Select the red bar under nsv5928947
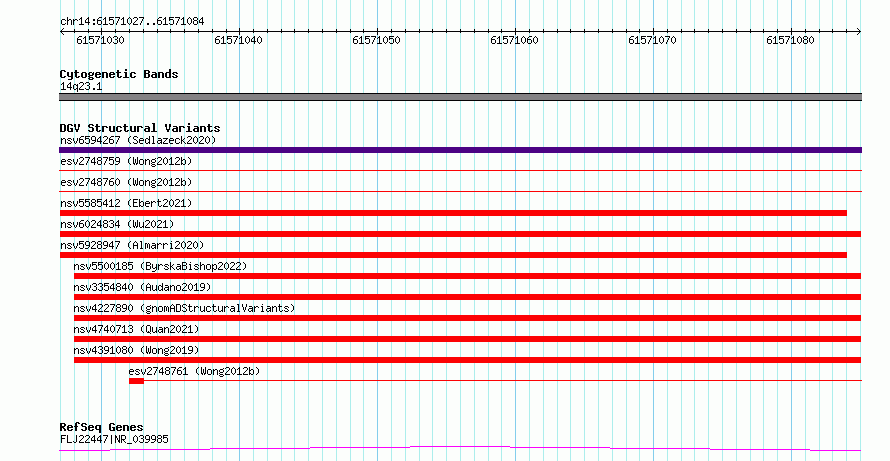This screenshot has width=890, height=461. pyautogui.click(x=453, y=255)
